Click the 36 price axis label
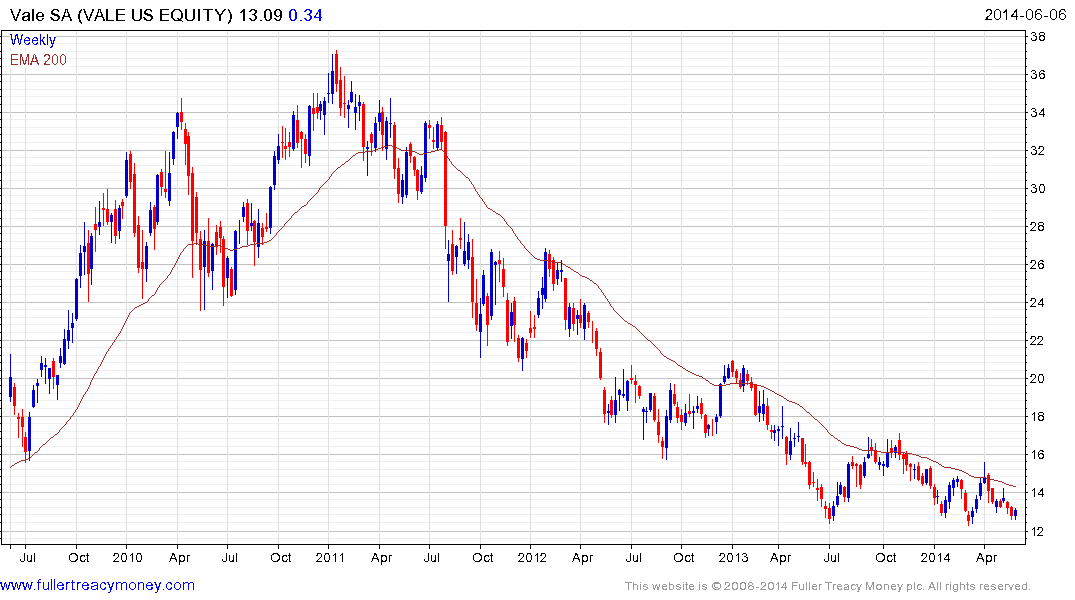This screenshot has width=1075, height=600. coord(1038,75)
